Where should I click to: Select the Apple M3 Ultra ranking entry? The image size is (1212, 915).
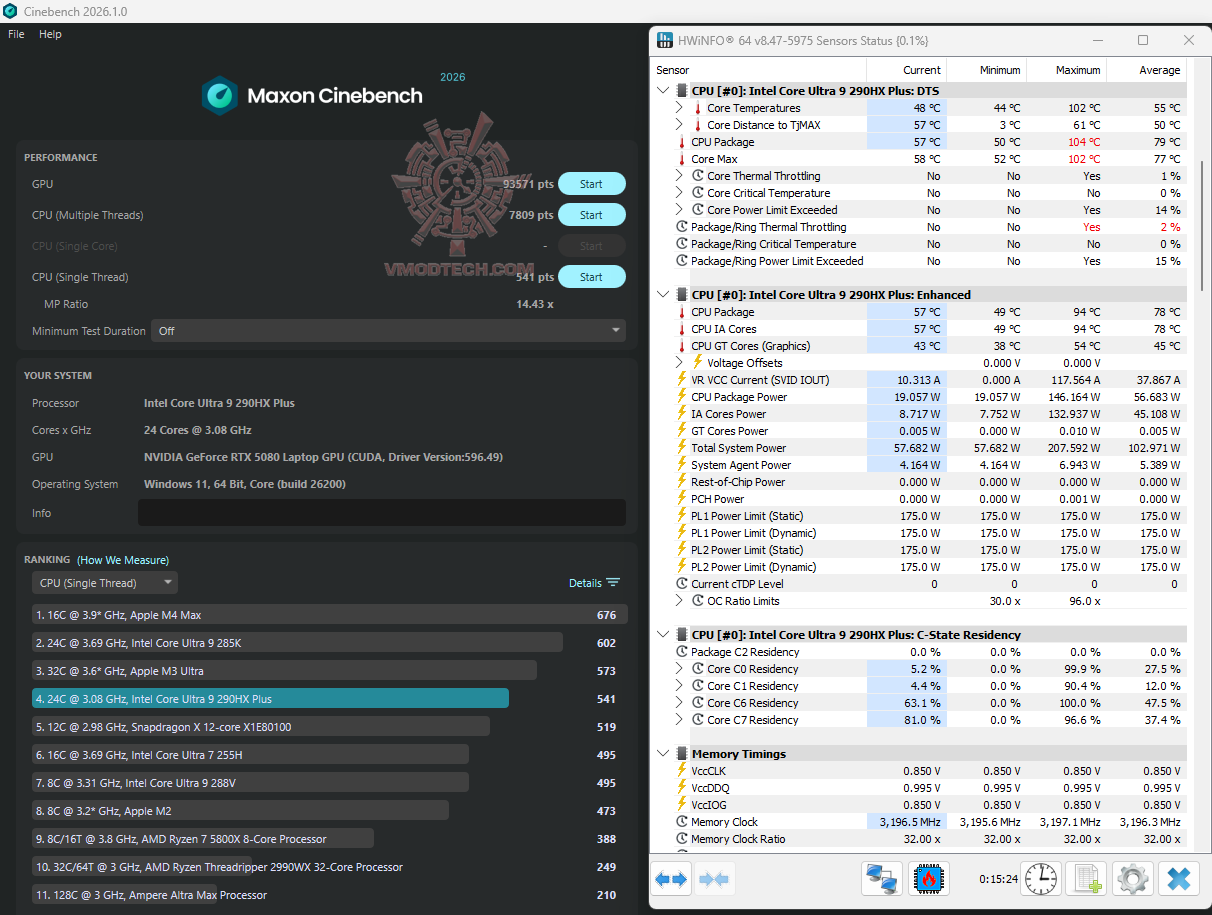tap(329, 671)
